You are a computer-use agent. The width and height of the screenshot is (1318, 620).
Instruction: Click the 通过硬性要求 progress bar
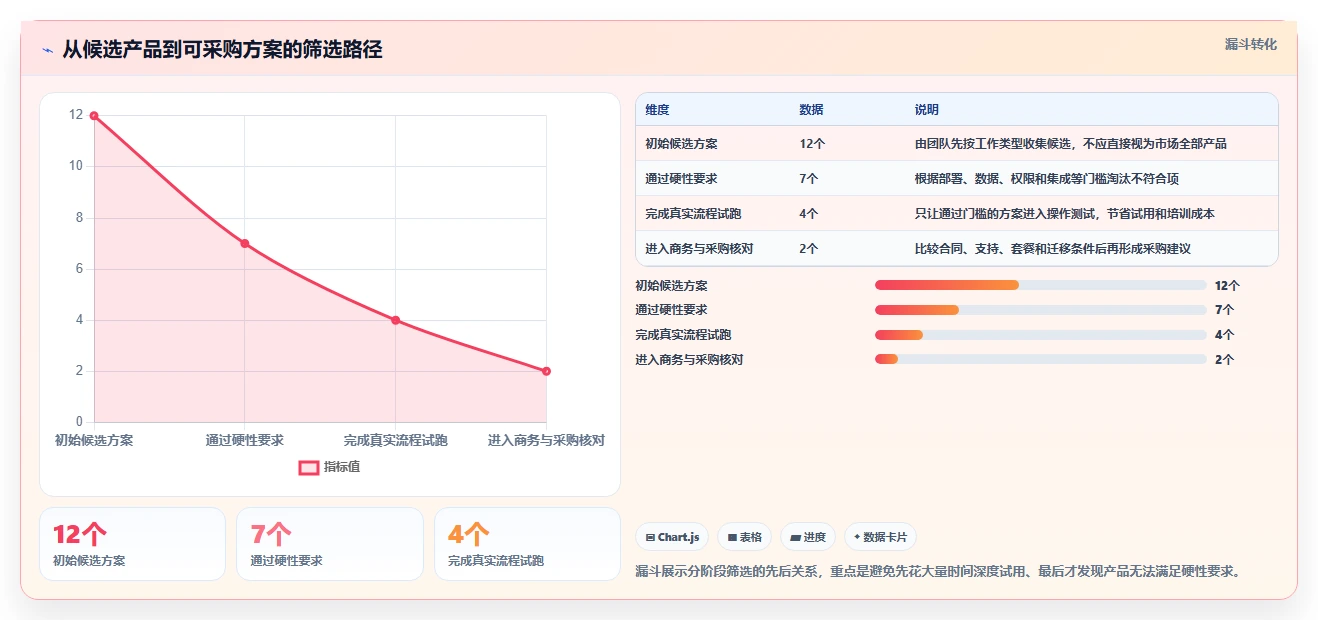click(1041, 310)
